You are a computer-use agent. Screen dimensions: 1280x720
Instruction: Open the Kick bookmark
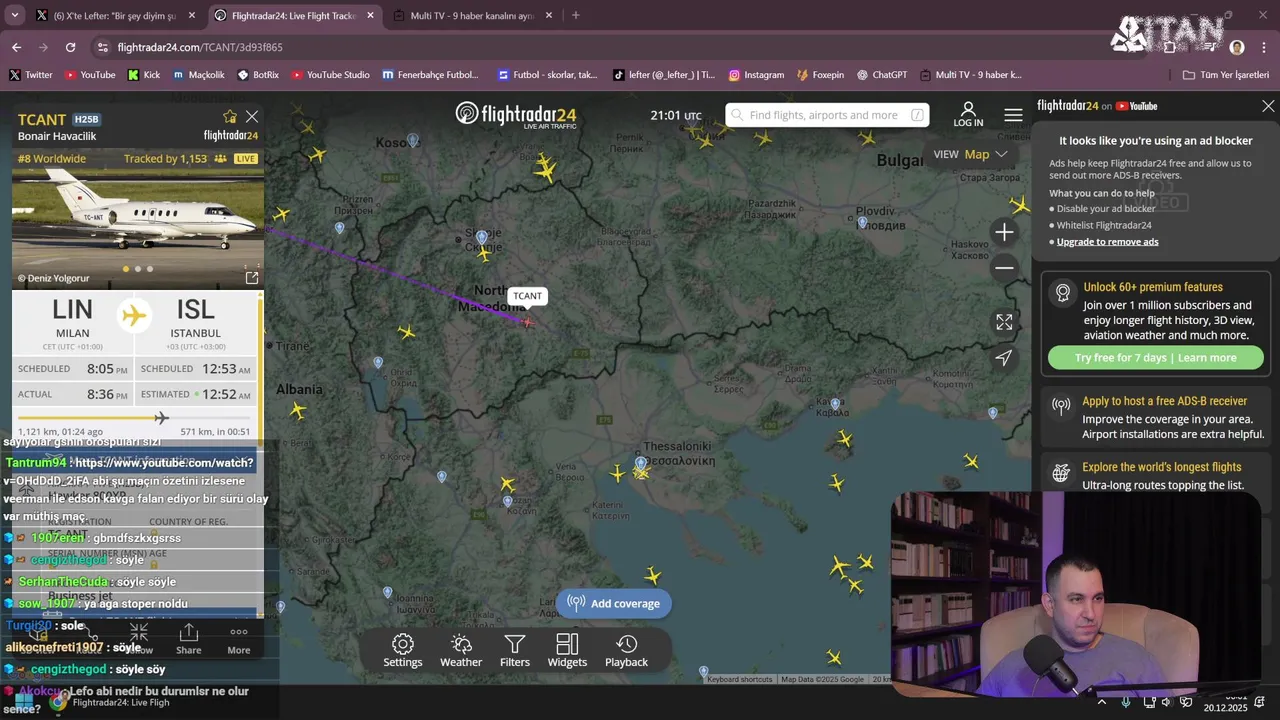tap(143, 75)
